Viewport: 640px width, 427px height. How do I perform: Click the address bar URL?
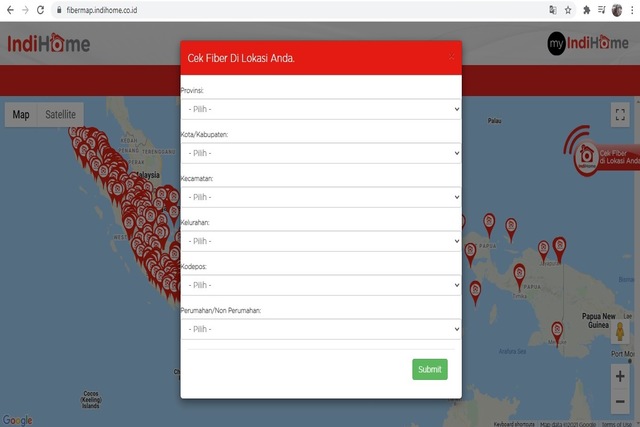pos(102,10)
